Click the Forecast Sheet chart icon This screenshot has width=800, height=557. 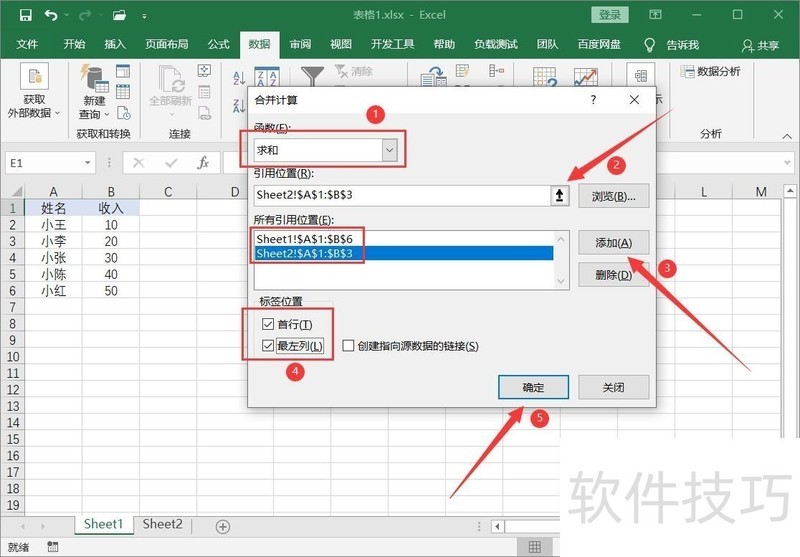click(586, 77)
